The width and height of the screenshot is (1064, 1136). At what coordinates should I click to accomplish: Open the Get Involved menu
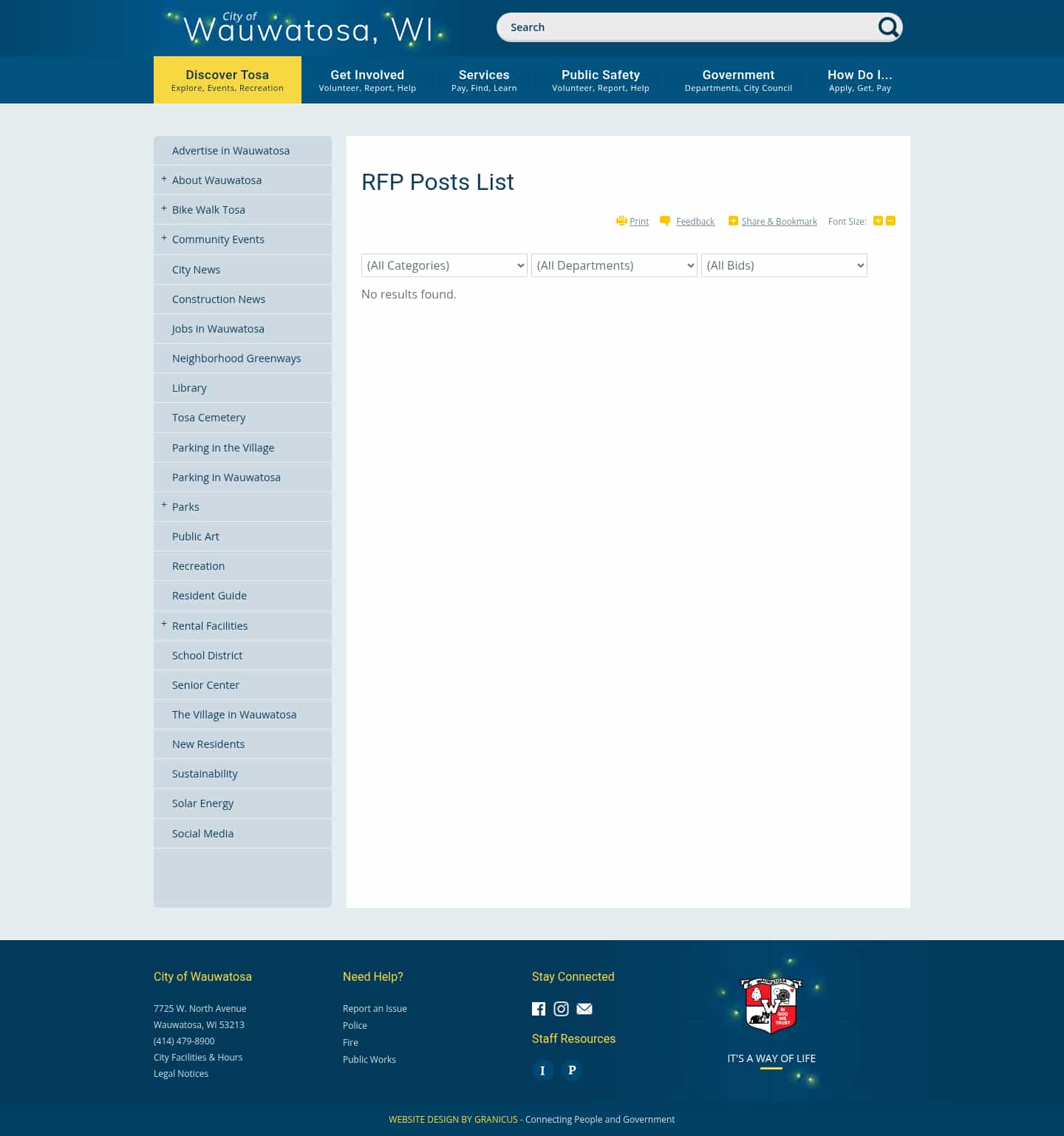coord(367,80)
